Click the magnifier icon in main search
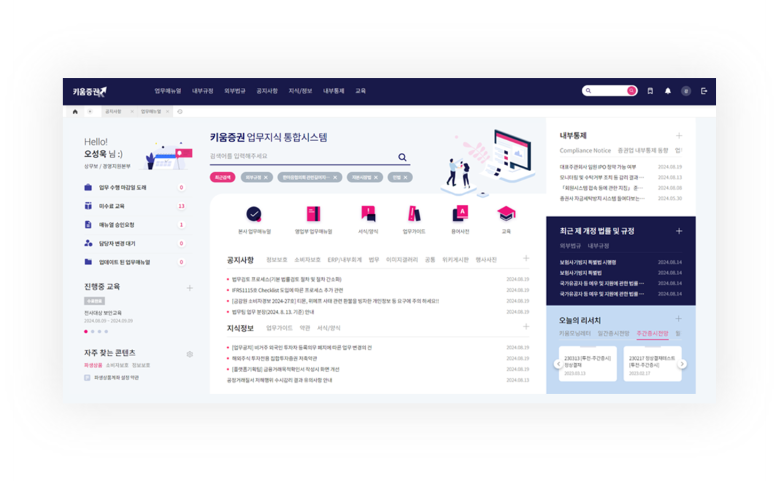779x481 pixels. tap(402, 157)
